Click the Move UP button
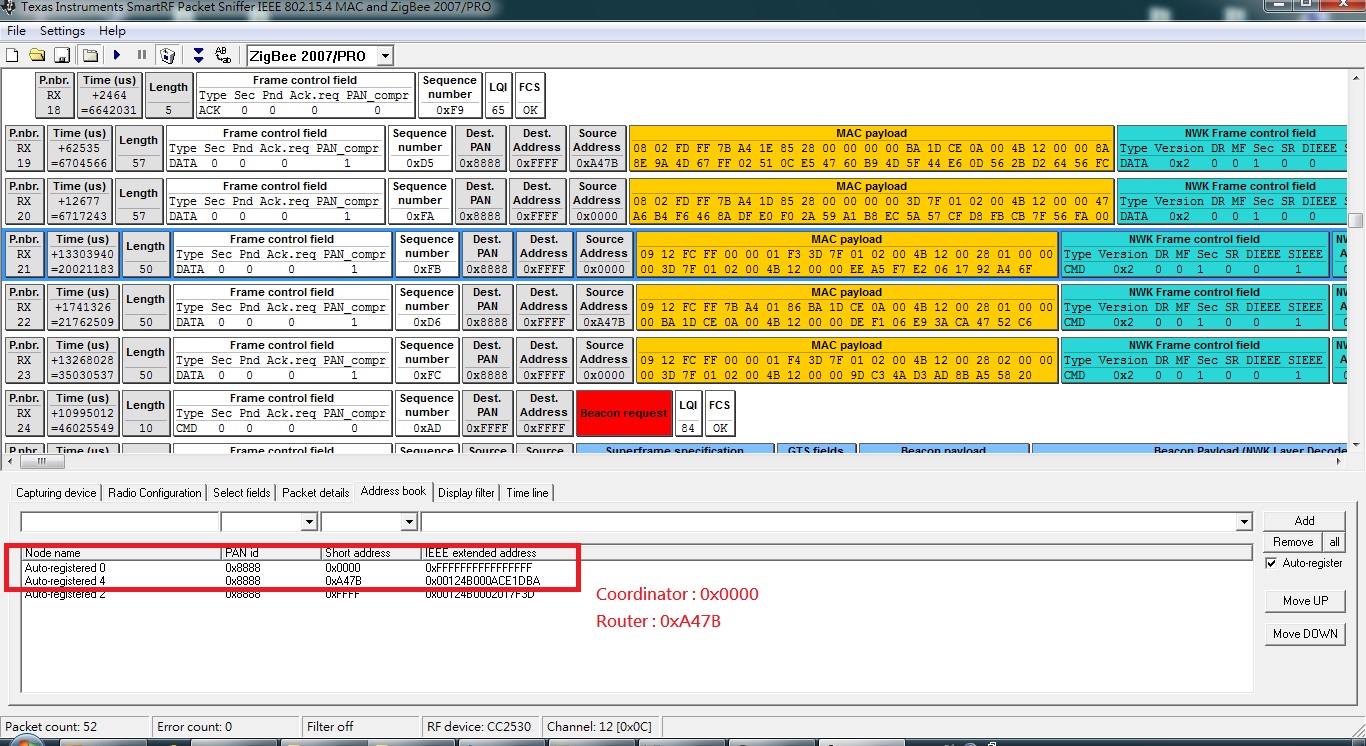1366x746 pixels. (x=1305, y=601)
